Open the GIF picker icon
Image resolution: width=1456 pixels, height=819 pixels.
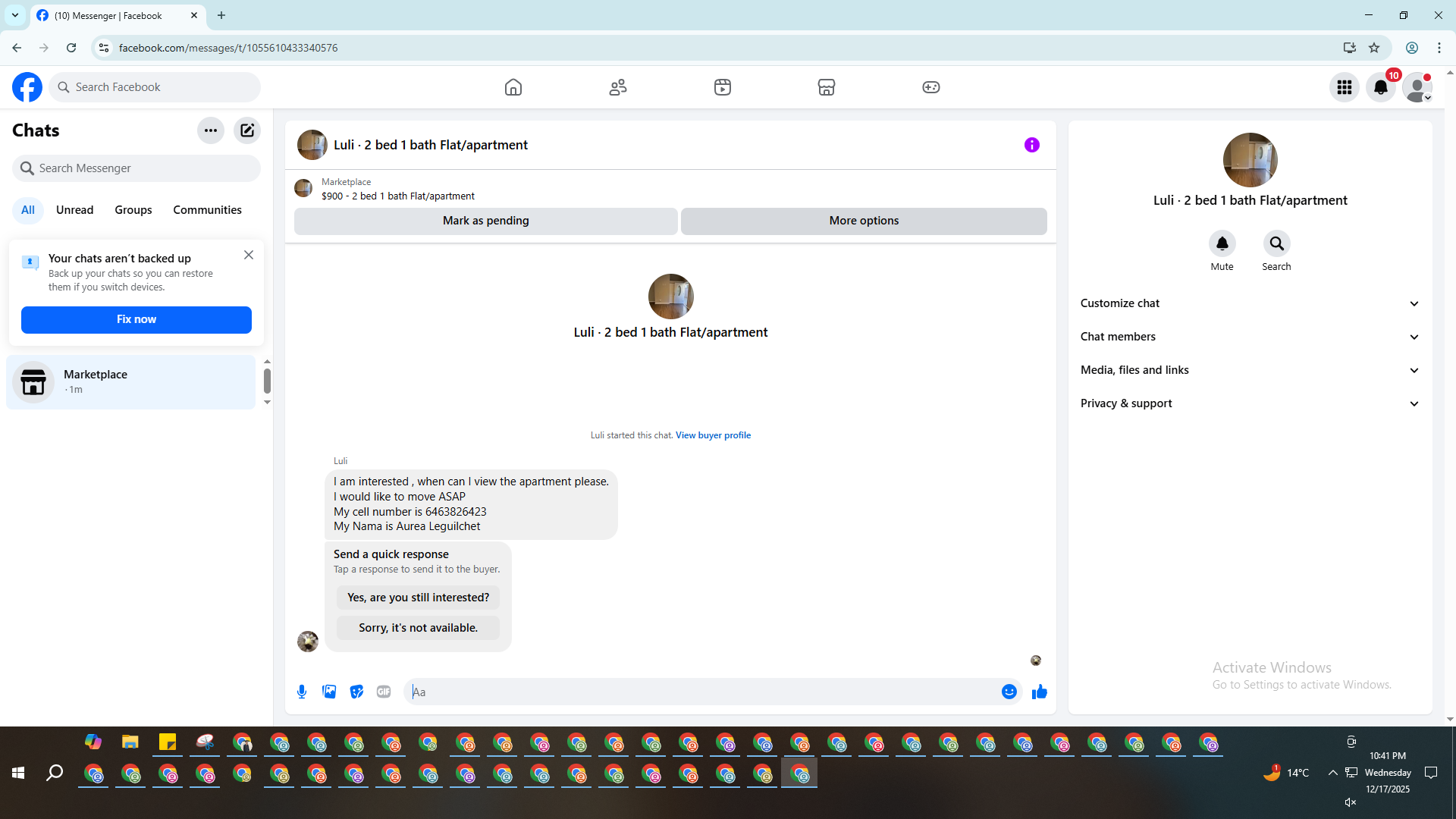(384, 692)
